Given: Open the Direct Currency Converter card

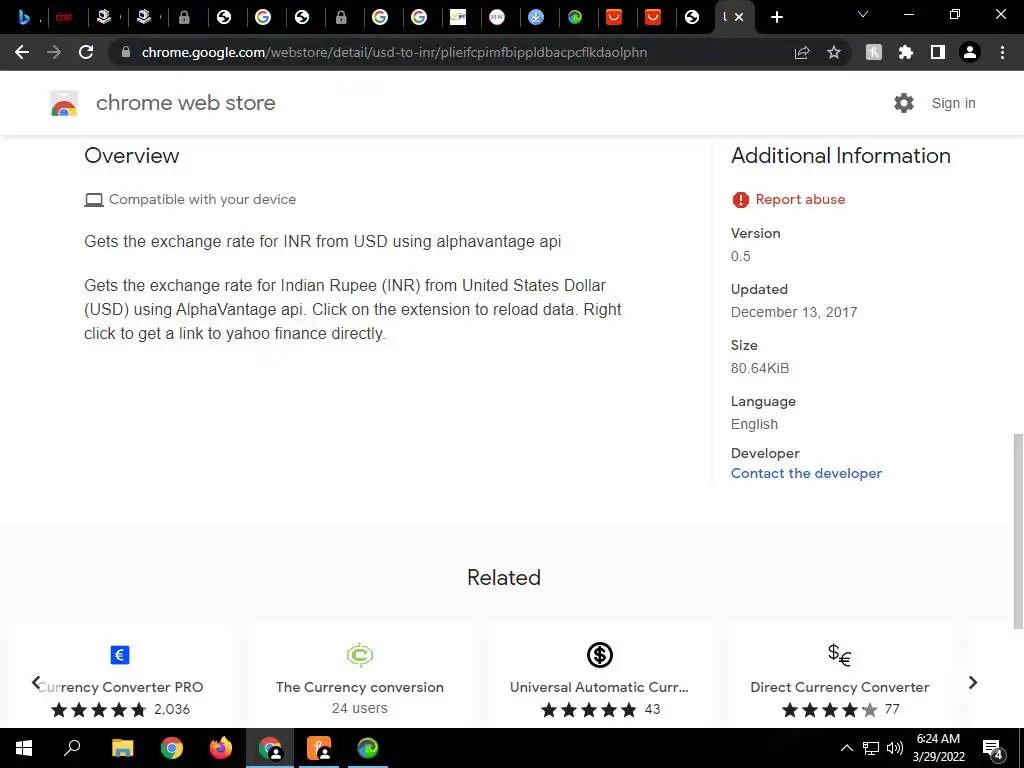Looking at the screenshot, I should [x=839, y=676].
